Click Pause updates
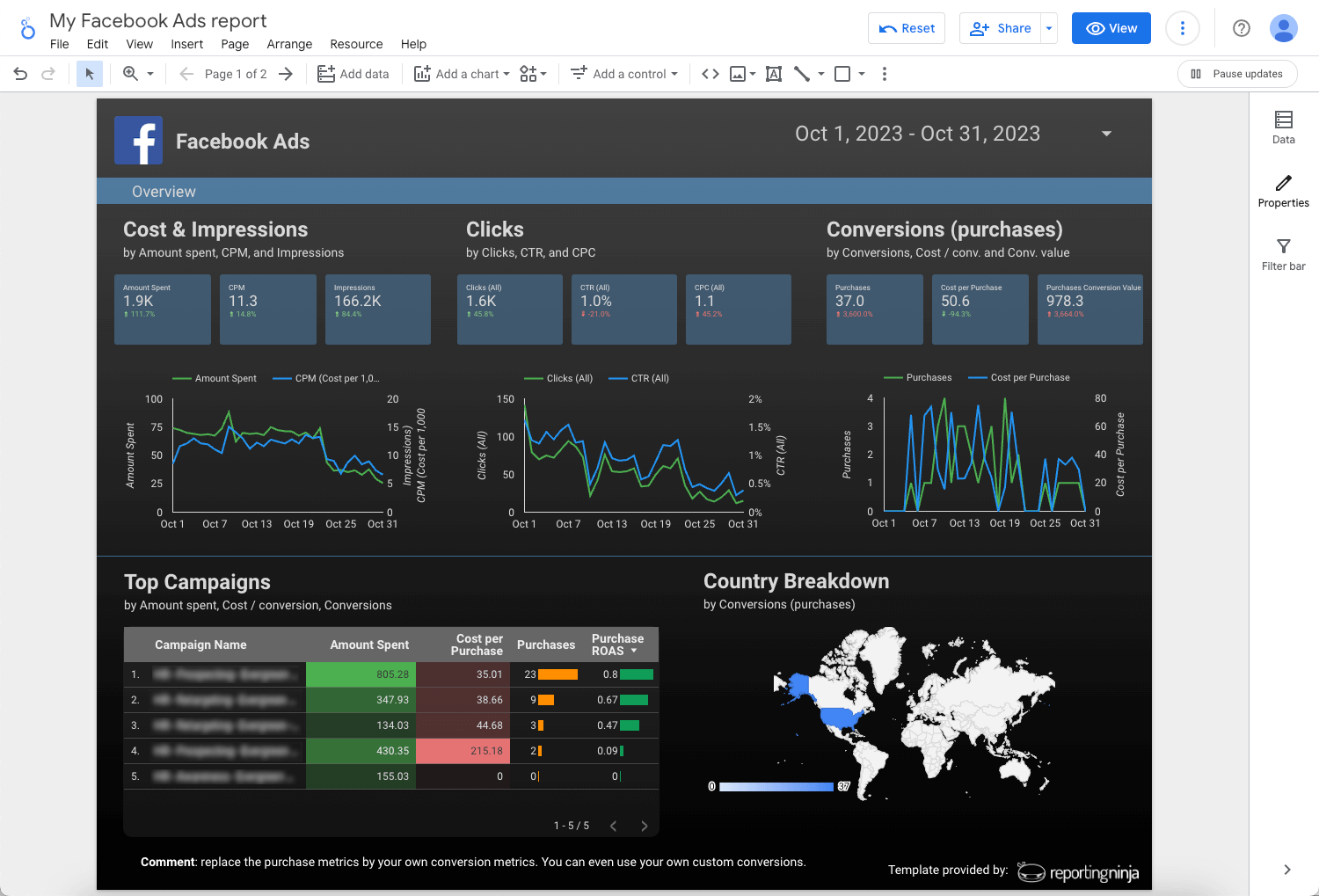This screenshot has width=1319, height=896. click(1237, 74)
